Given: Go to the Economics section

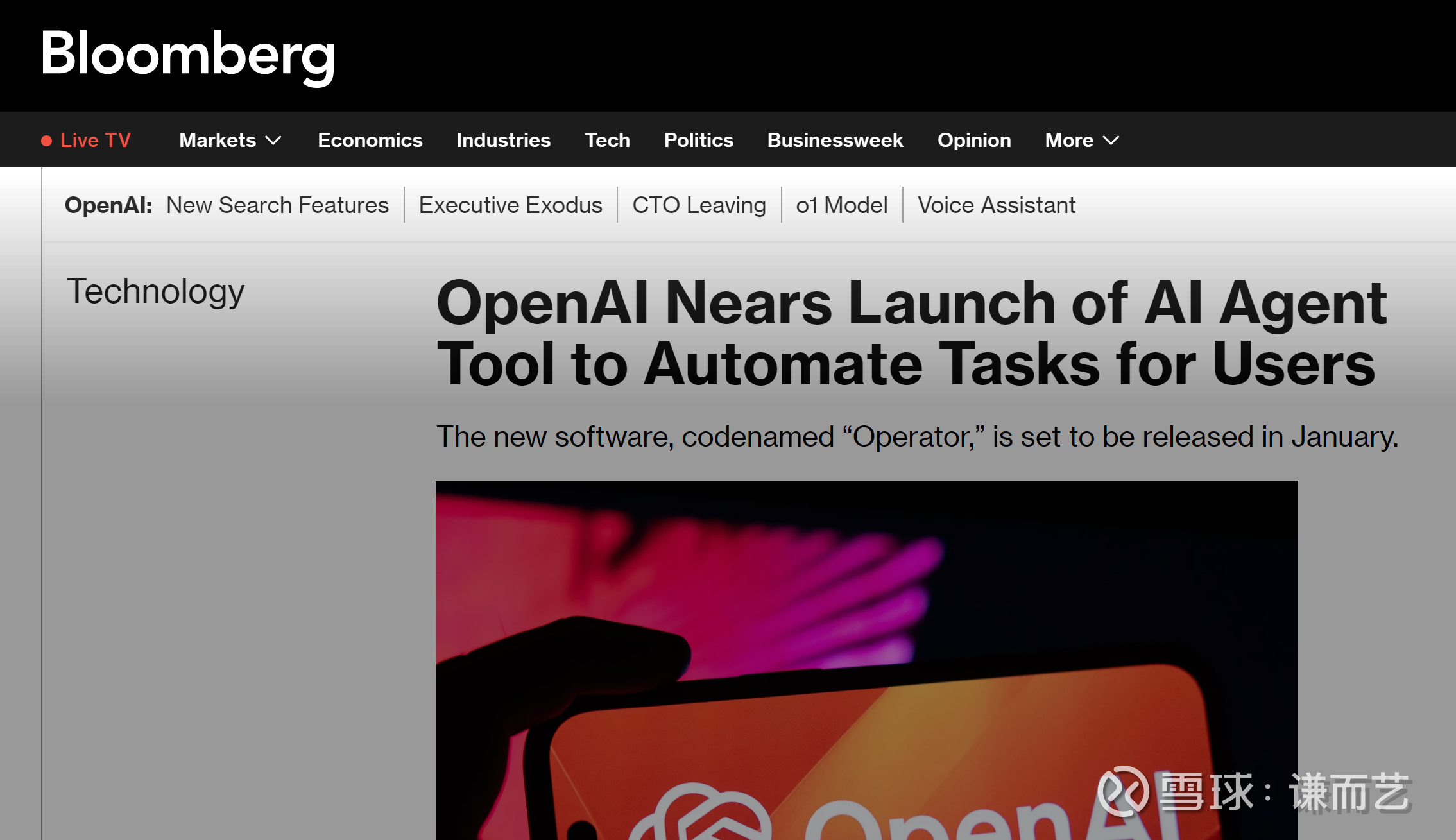Looking at the screenshot, I should (x=370, y=141).
